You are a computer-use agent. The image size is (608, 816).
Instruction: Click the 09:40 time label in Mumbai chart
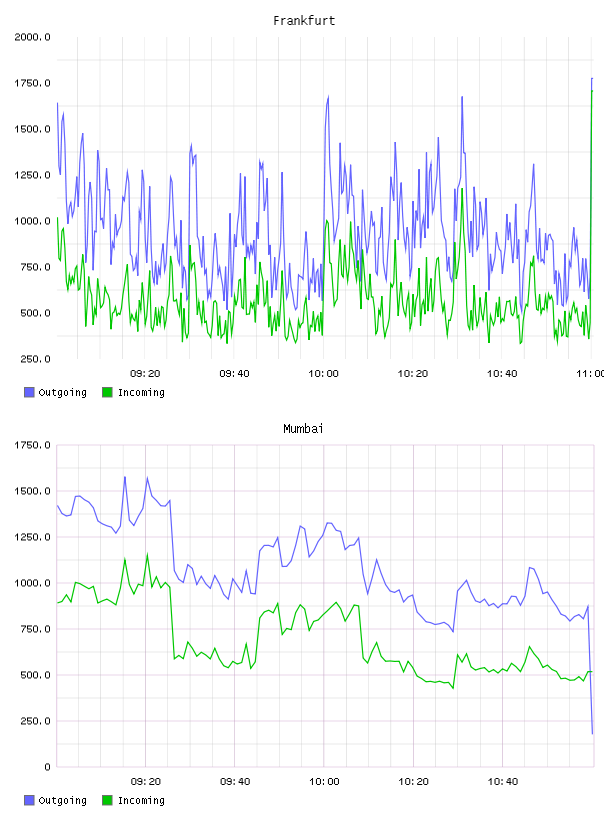(x=235, y=782)
